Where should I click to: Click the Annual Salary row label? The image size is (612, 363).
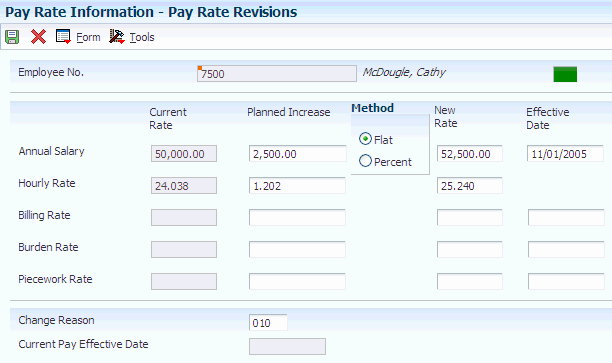[51, 151]
